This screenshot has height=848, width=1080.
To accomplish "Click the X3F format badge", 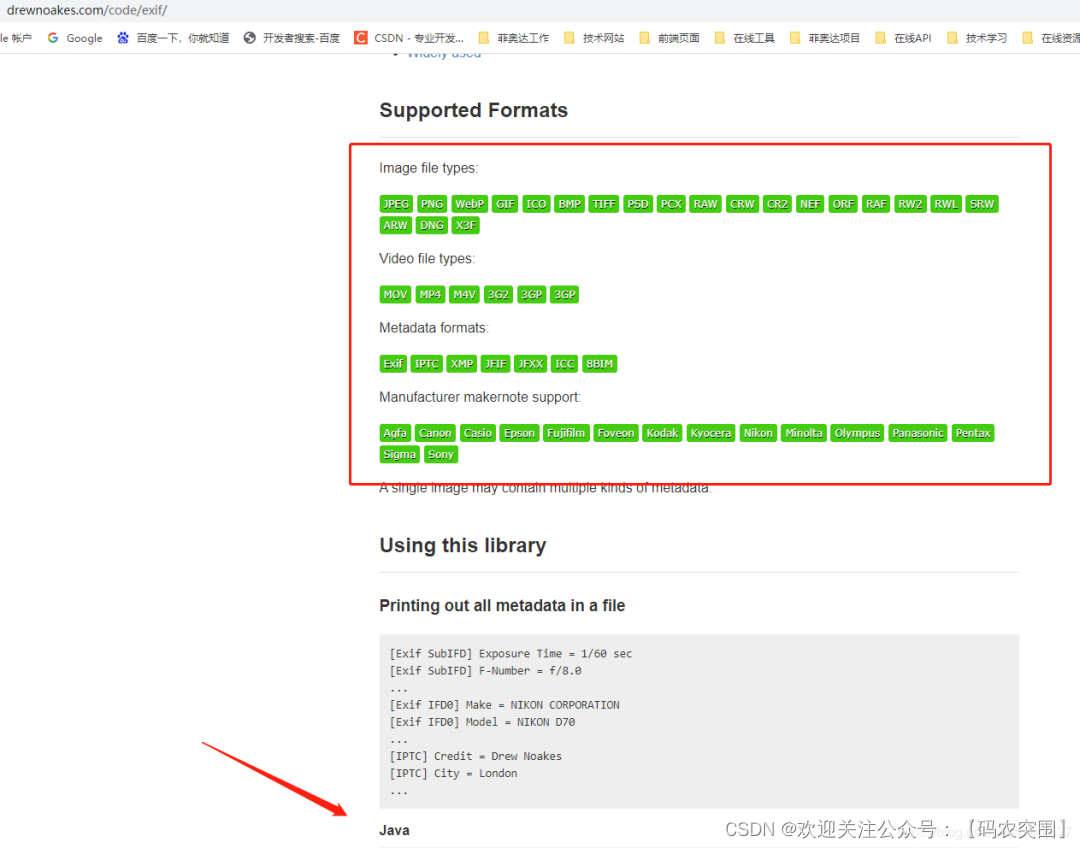I will coord(466,225).
